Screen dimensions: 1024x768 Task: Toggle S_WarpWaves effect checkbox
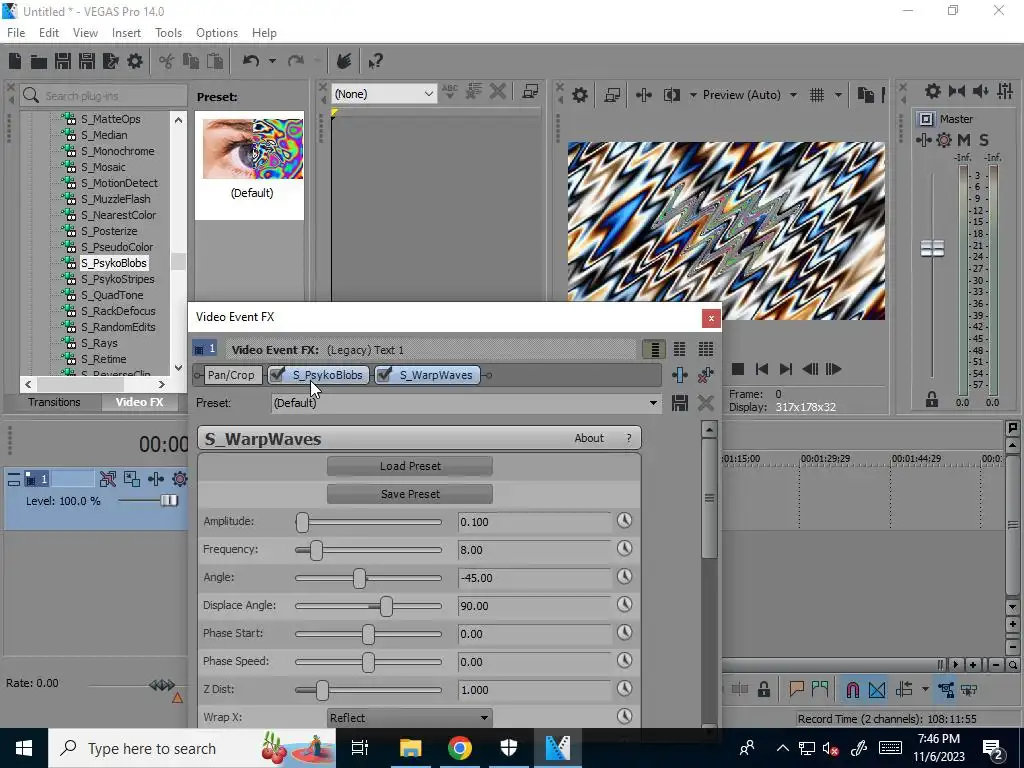[x=385, y=374]
